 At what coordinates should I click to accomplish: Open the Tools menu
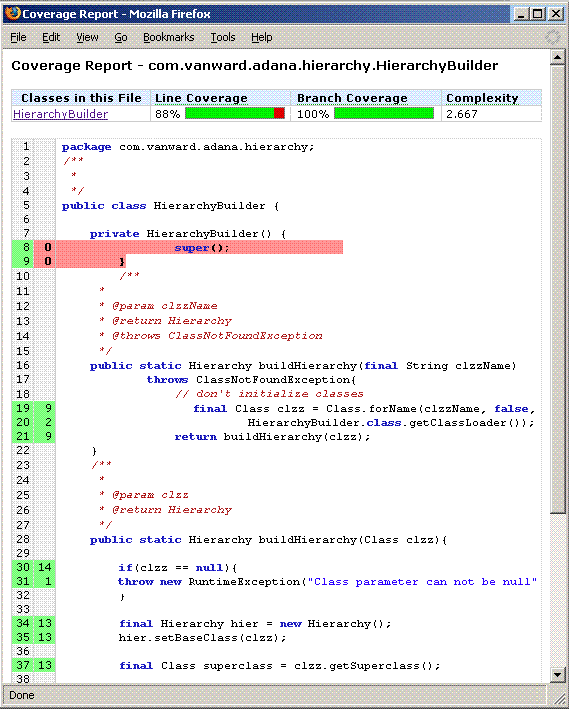pyautogui.click(x=223, y=37)
